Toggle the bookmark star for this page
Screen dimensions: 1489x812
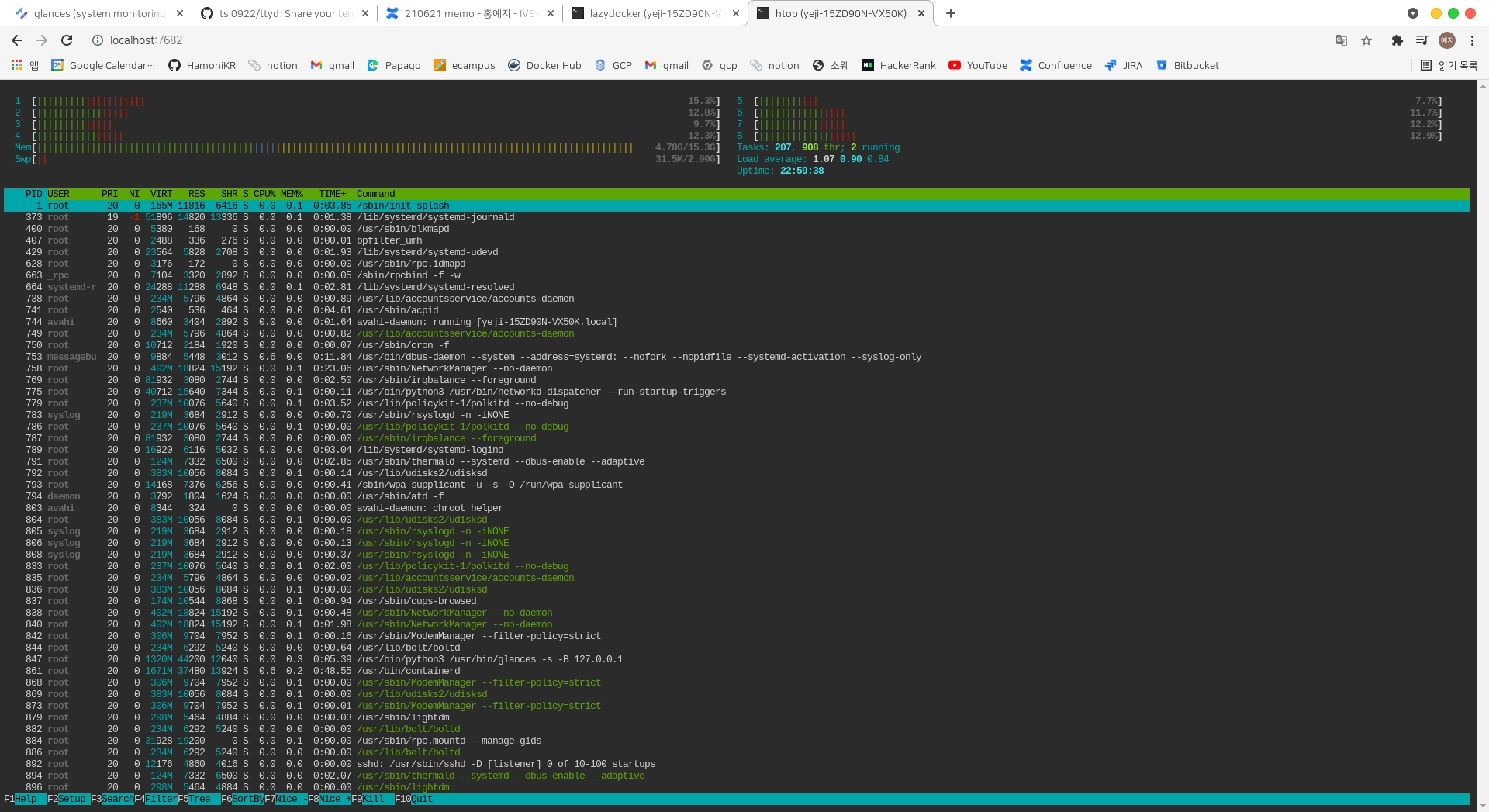[x=1366, y=40]
